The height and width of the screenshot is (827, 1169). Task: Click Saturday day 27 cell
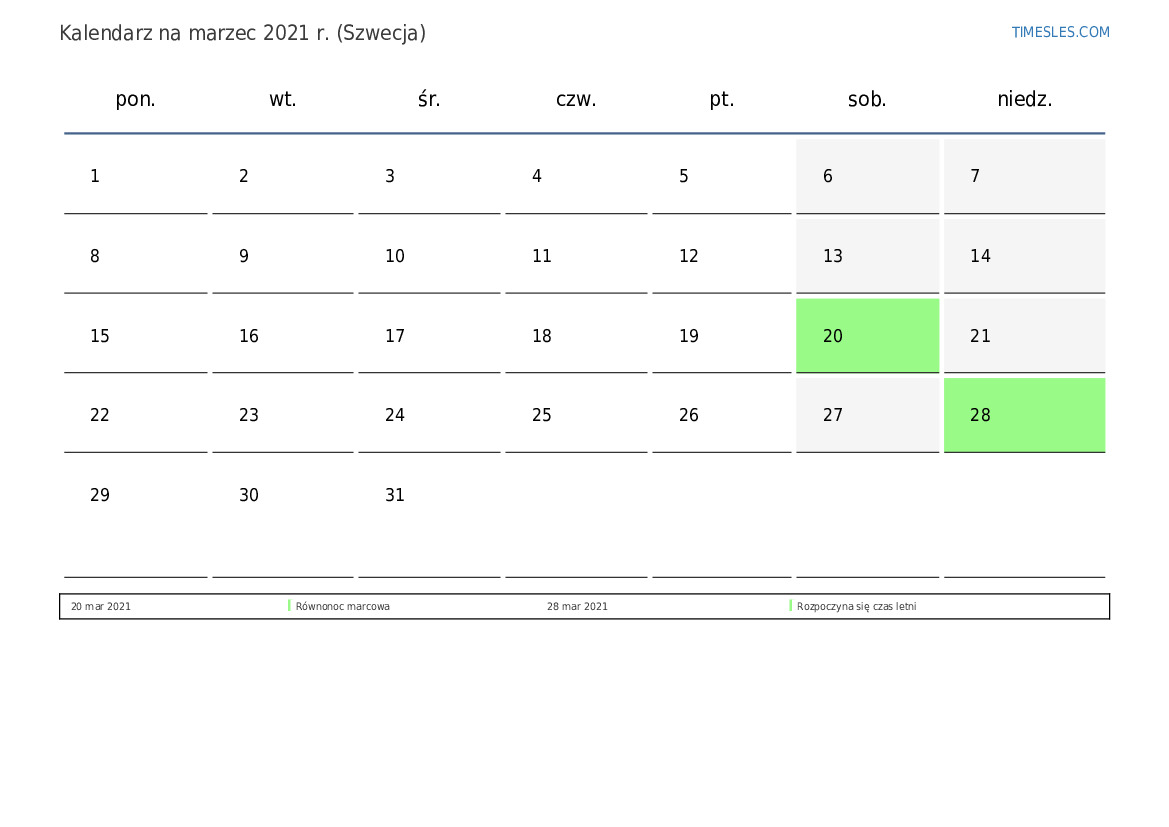[867, 415]
